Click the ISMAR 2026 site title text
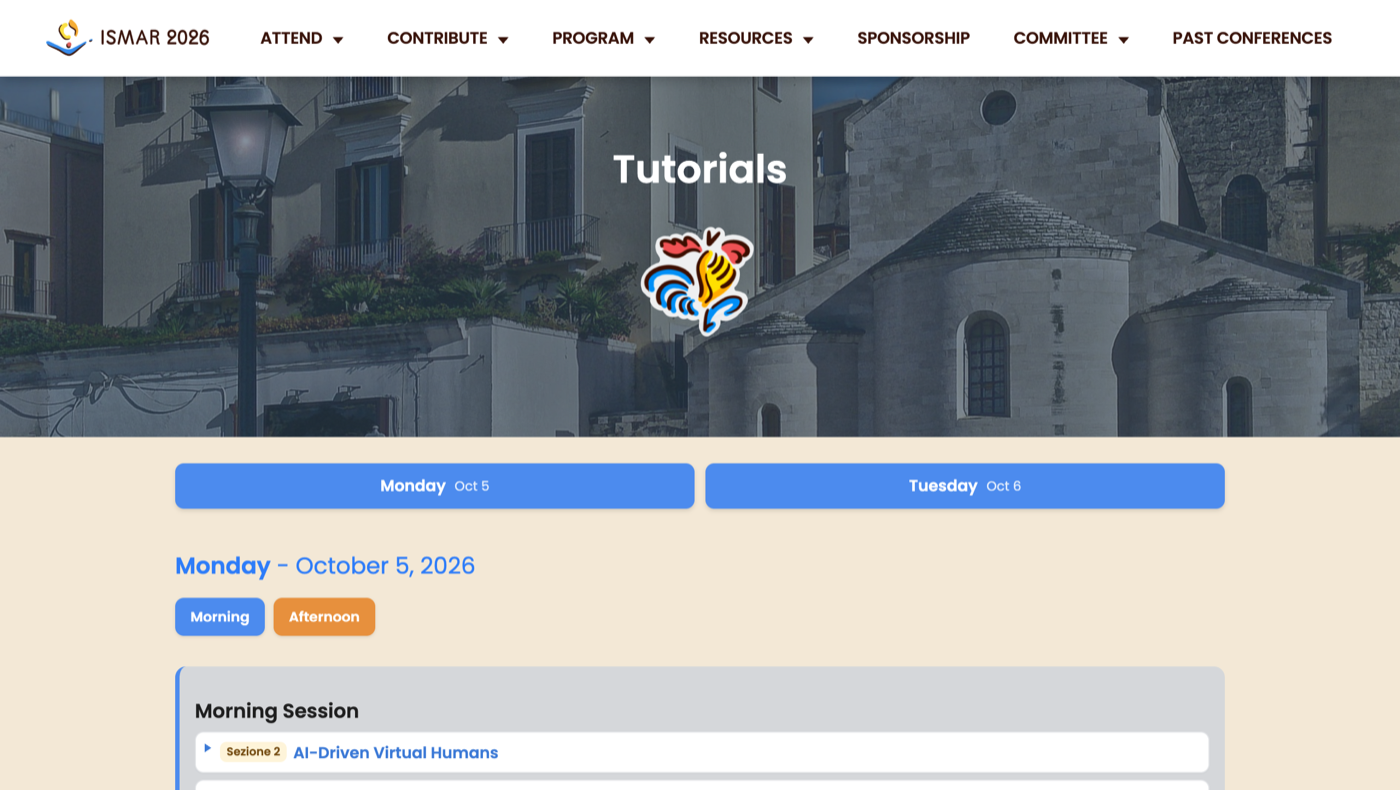 click(x=155, y=38)
